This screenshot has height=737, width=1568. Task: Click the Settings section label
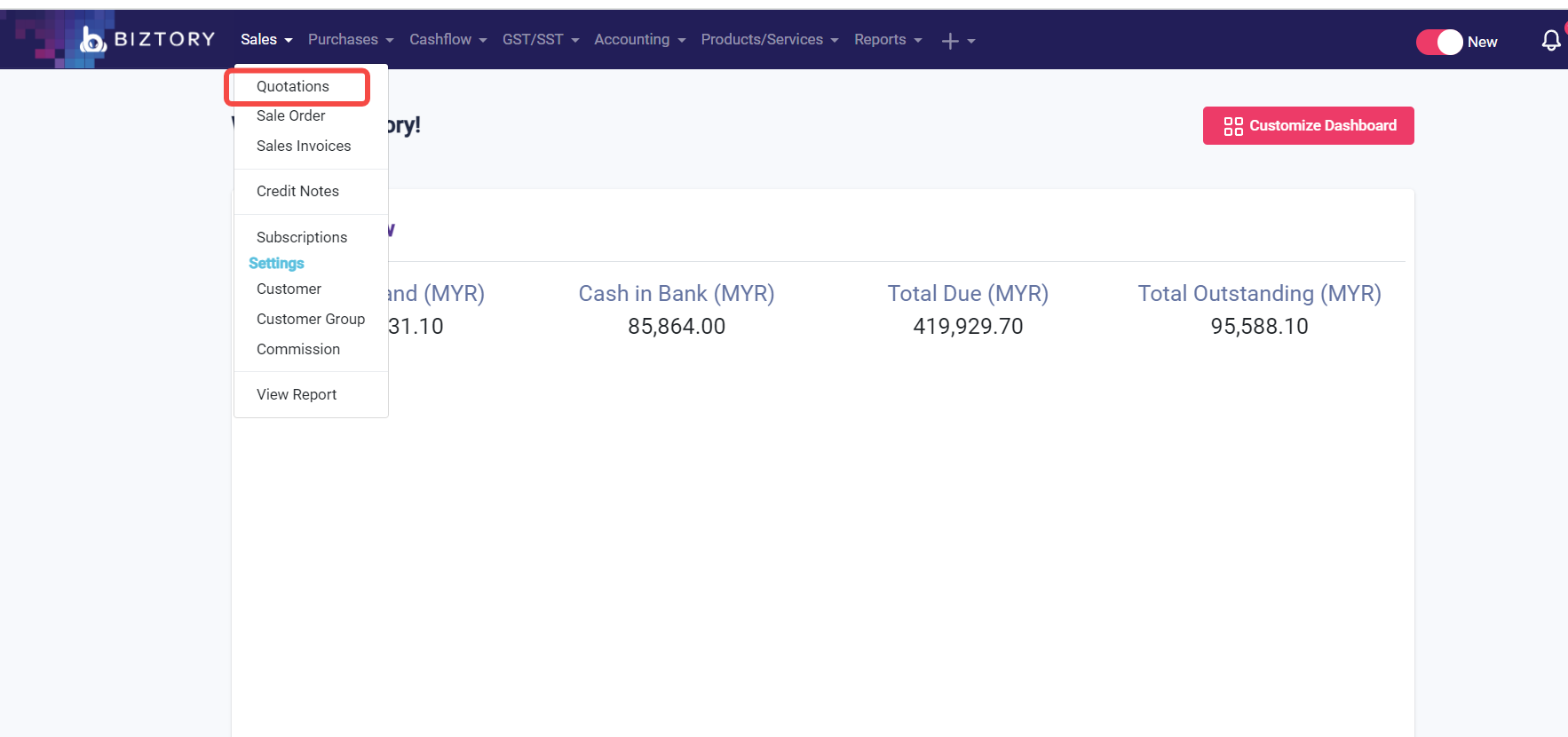click(x=276, y=263)
